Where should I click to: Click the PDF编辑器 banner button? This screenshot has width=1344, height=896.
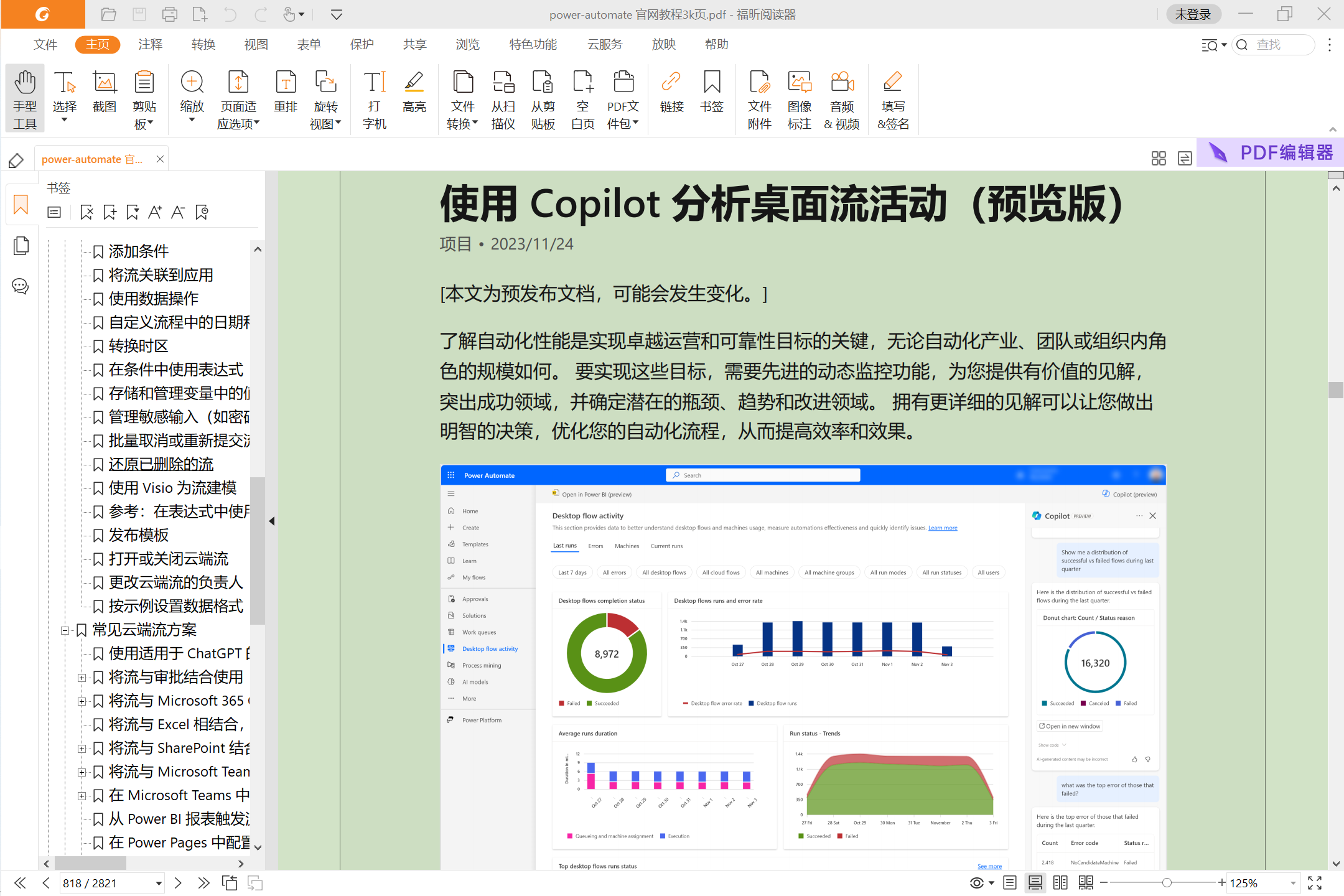[x=1270, y=152]
